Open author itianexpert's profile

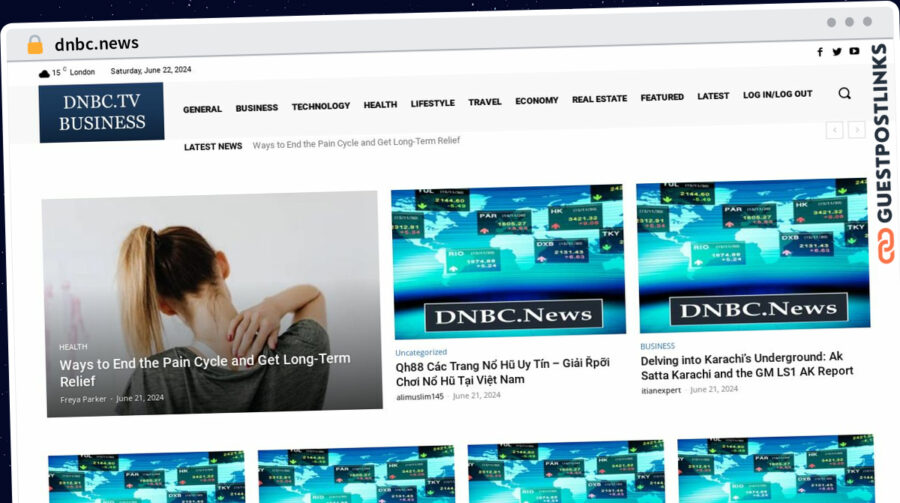tap(661, 390)
